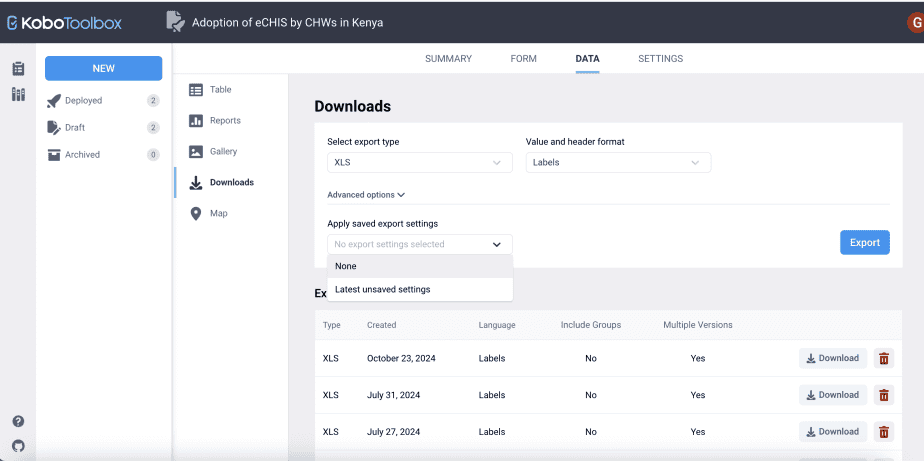Switch to the SUMMARY tab
The image size is (924, 461).
coord(448,59)
